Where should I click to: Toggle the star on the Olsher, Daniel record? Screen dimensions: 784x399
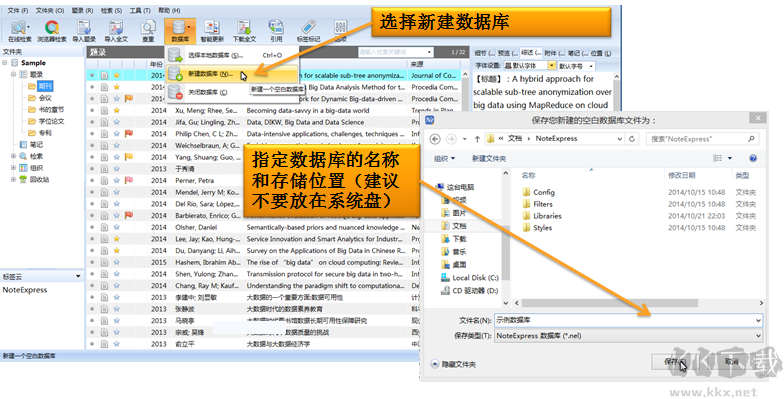pos(116,227)
